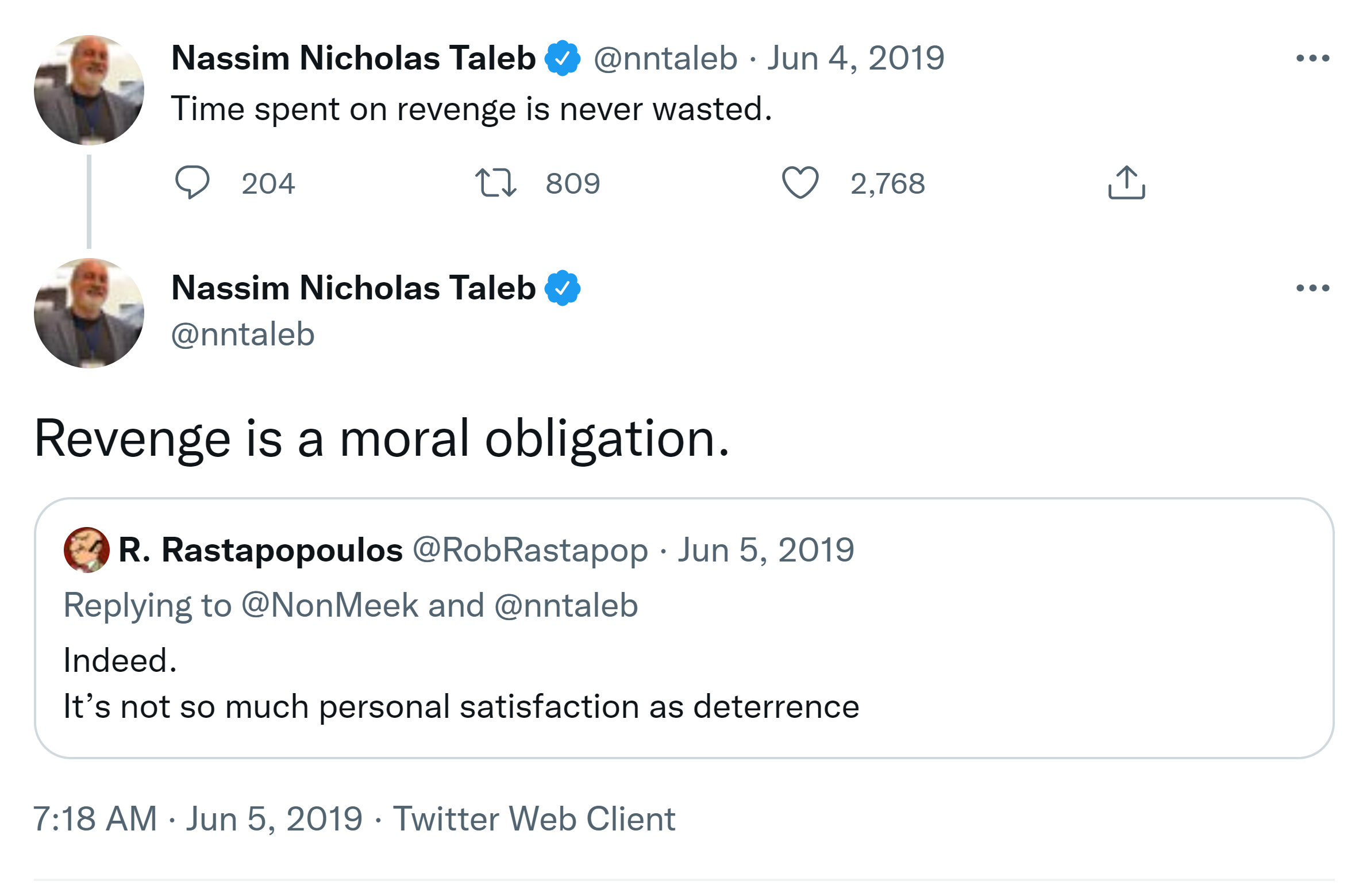
Task: Click the reply speech bubble icon
Action: [x=192, y=183]
